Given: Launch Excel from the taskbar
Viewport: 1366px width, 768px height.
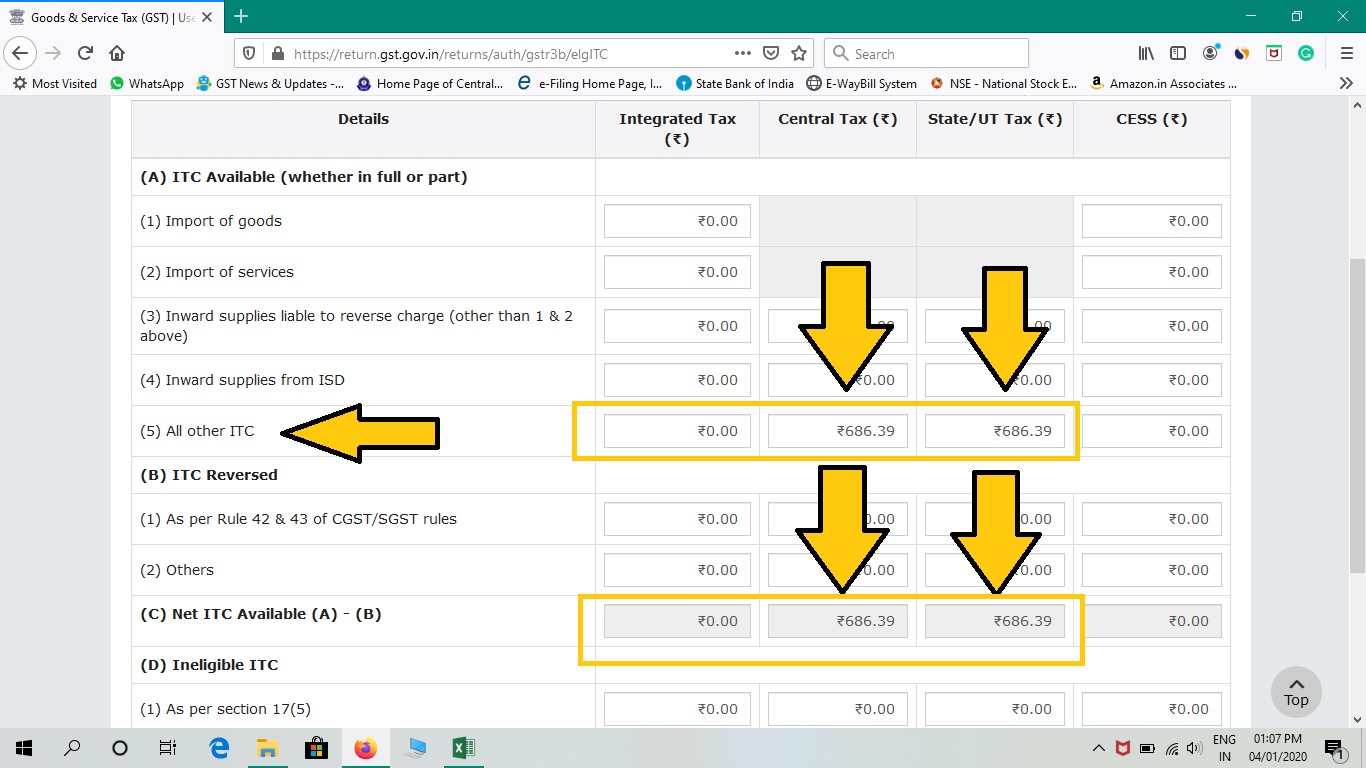Looking at the screenshot, I should pyautogui.click(x=462, y=747).
